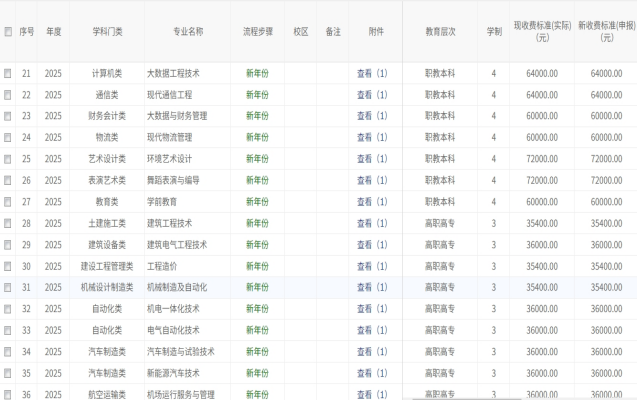
Task: Click 新年份 flow step for 学前教育
Action: (x=257, y=202)
